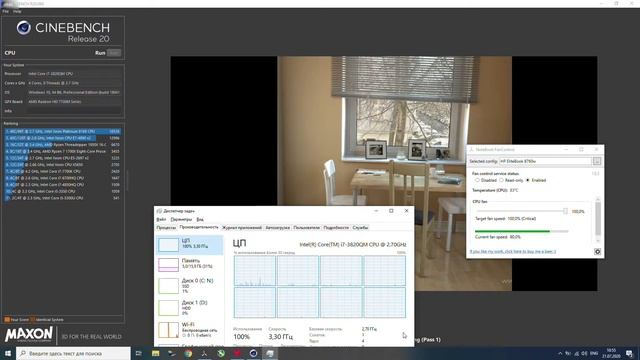Select the Intel Core i7-7700K ranking row
This screenshot has width=640, height=360.
(x=62, y=171)
